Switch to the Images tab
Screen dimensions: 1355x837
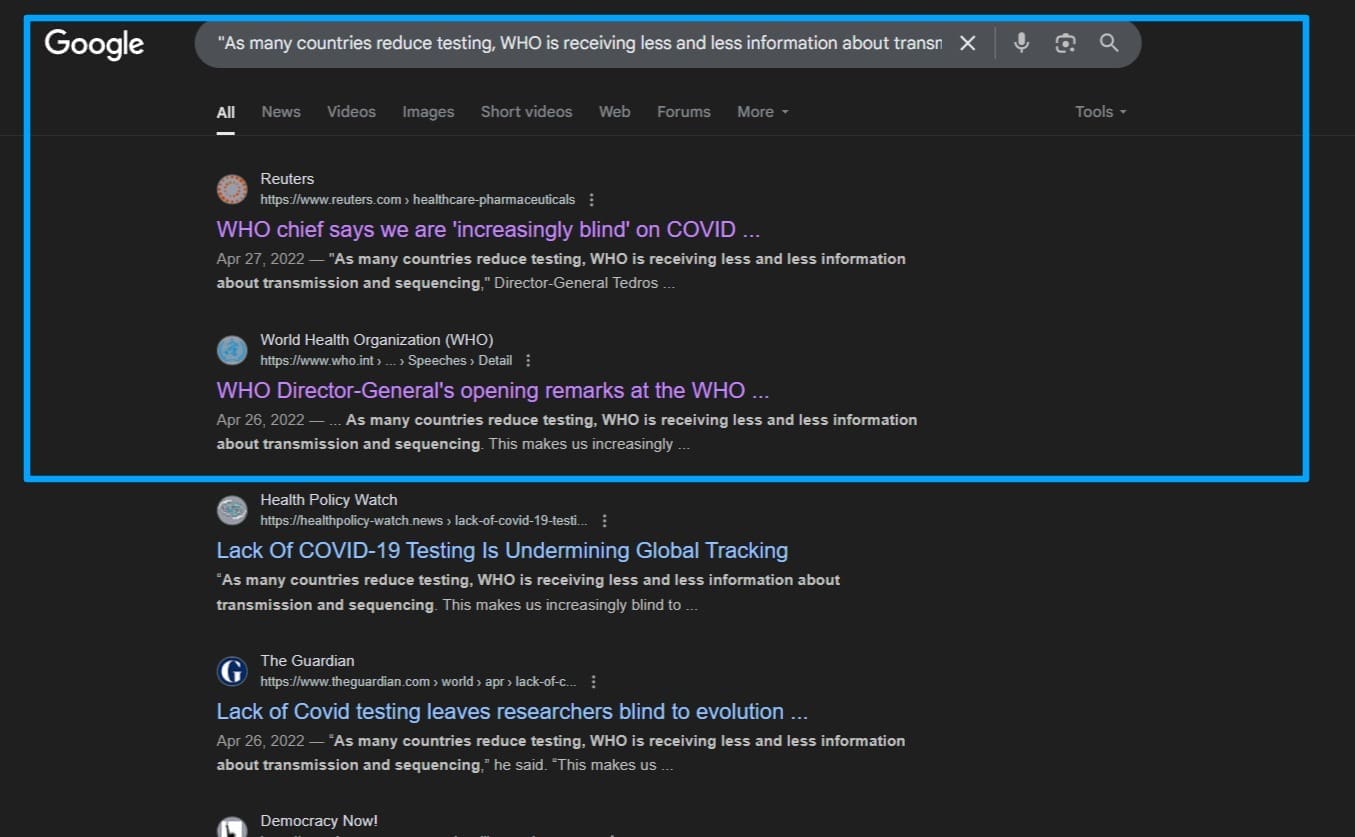tap(428, 112)
